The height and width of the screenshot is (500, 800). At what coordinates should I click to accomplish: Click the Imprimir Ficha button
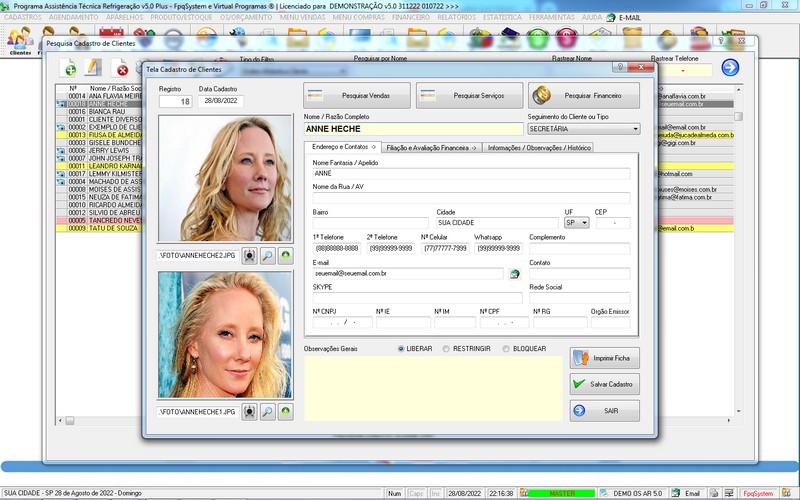point(605,358)
